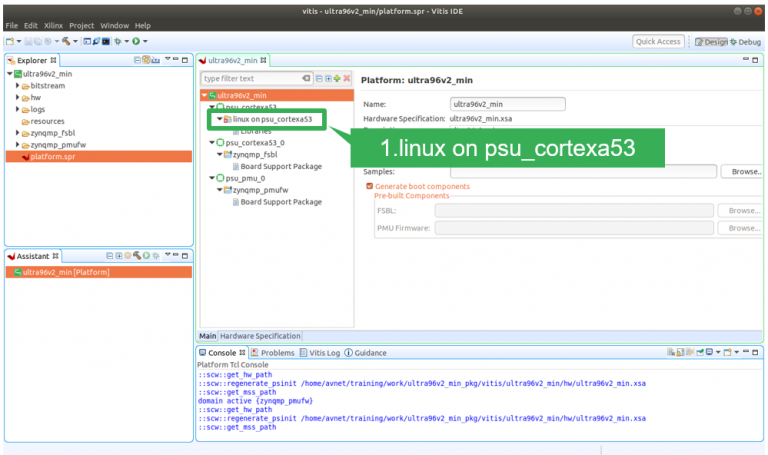Image resolution: width=768 pixels, height=455 pixels.
Task: Toggle Generate boot components checkbox
Action: pos(369,186)
